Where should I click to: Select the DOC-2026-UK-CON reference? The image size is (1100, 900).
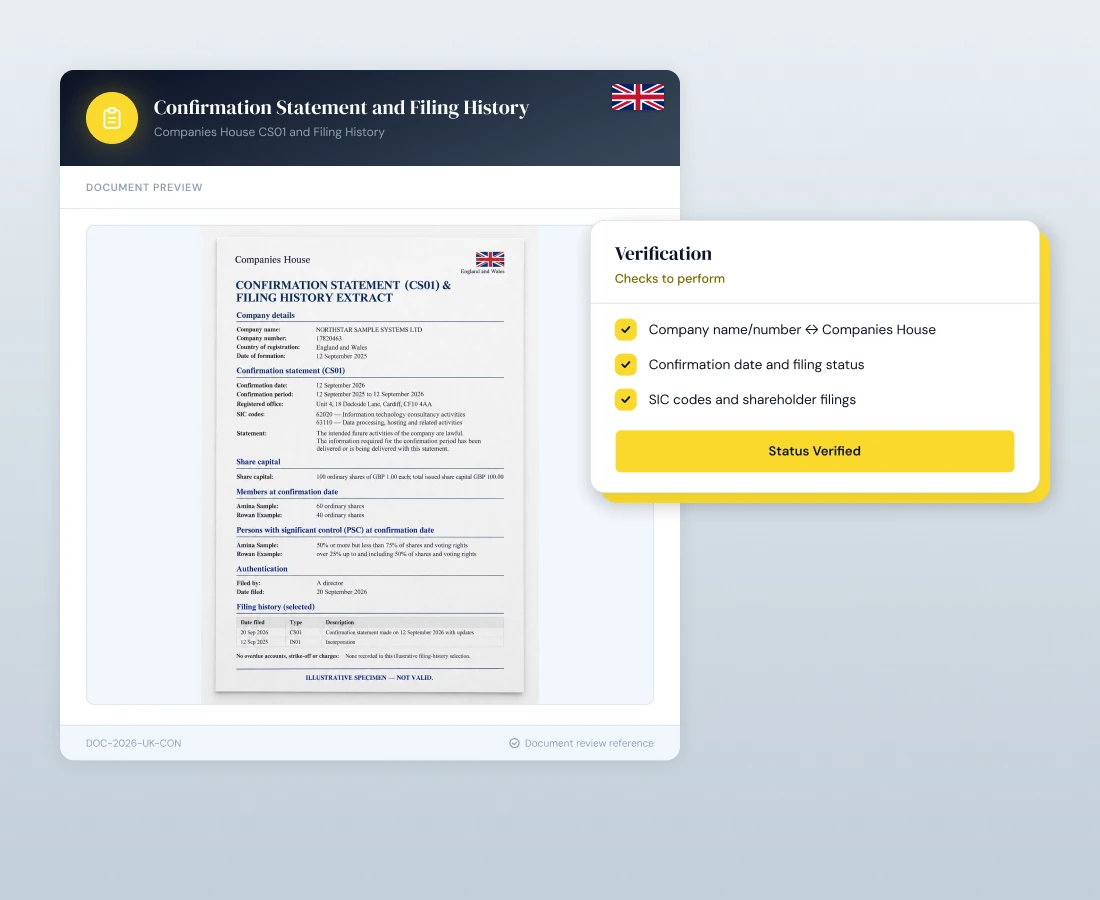point(133,743)
